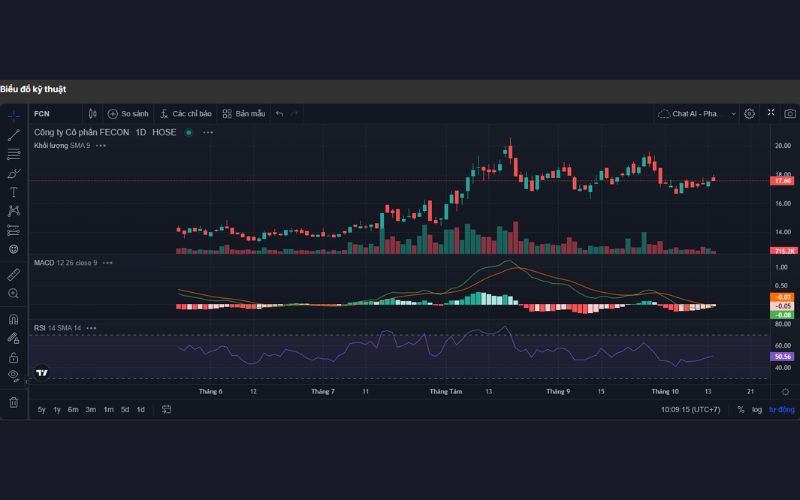800x500 pixels.
Task: Open the emoji icons tool
Action: pos(14,248)
